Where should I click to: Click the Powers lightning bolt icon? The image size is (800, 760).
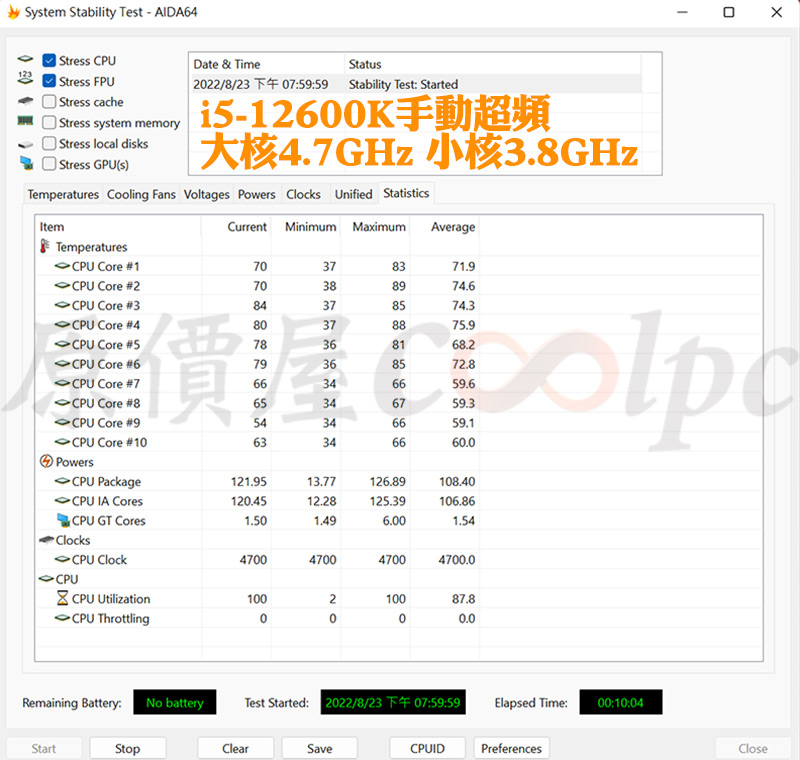(46, 461)
